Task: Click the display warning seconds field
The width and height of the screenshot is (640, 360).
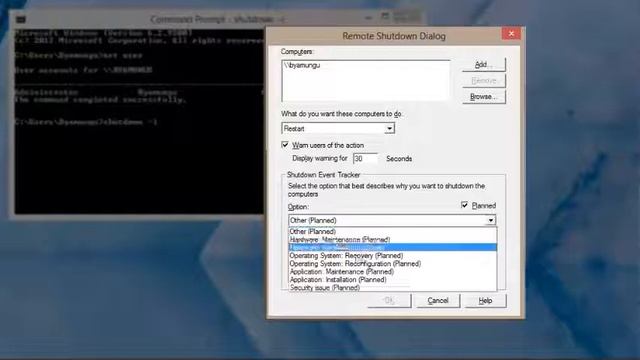Action: 365,158
